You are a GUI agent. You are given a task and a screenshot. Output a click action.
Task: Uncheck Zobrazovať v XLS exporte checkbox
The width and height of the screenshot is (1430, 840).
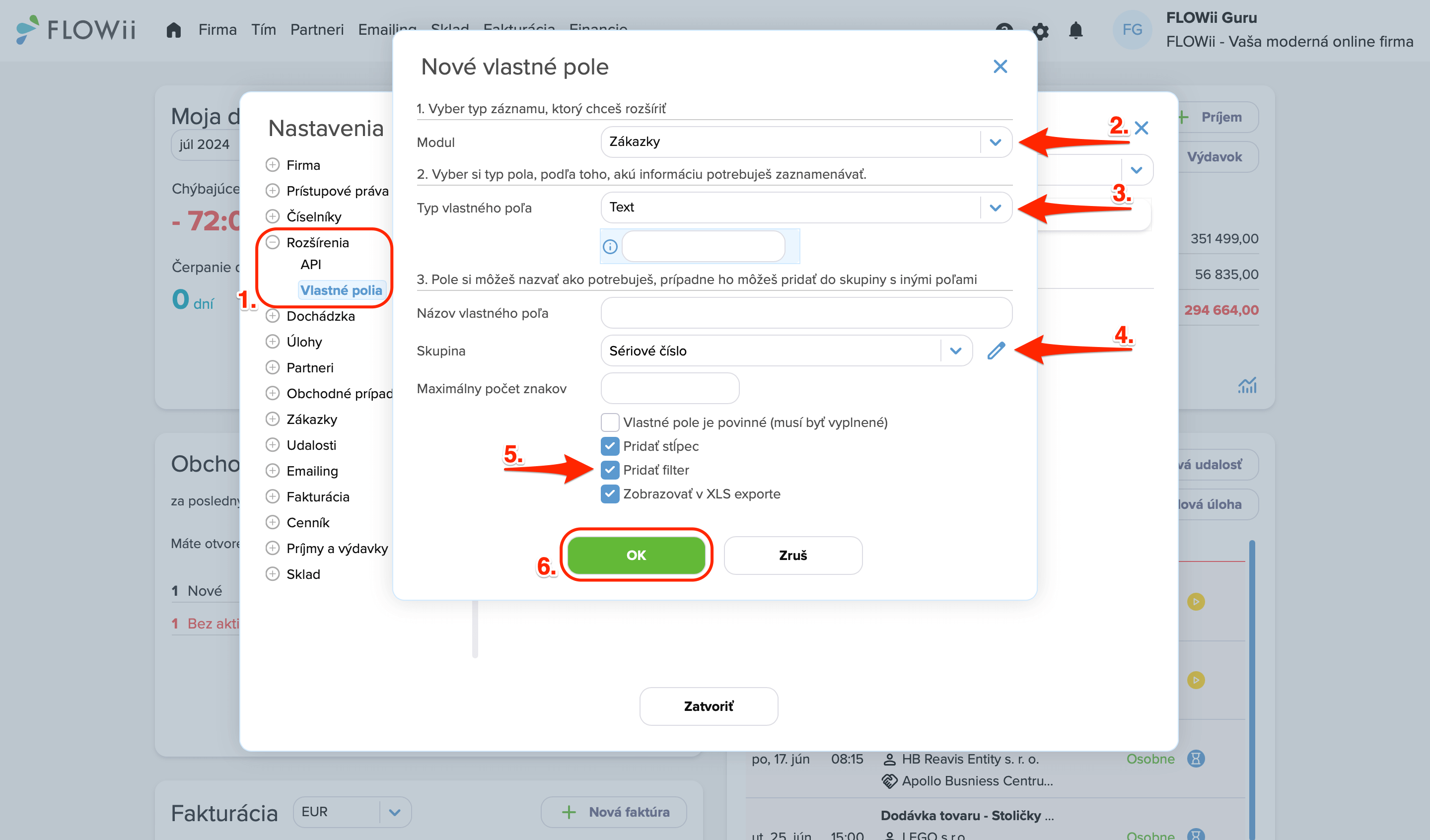(x=609, y=494)
